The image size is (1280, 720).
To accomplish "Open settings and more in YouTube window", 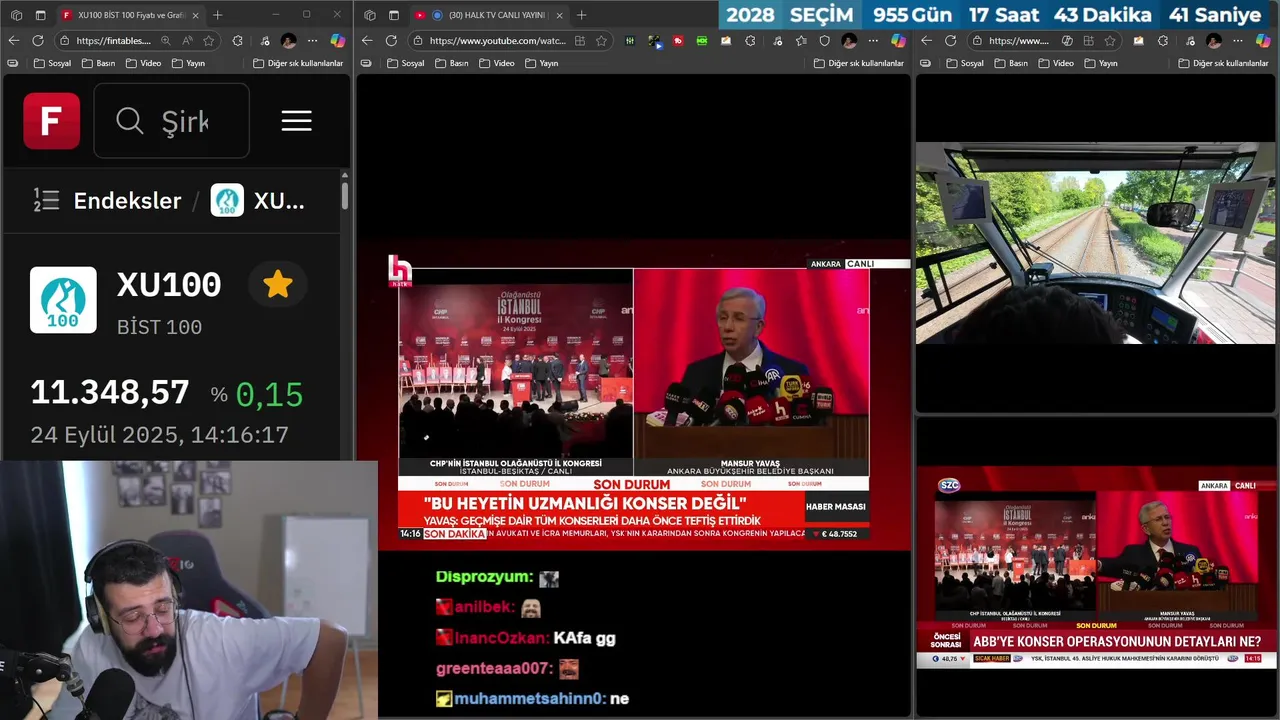I will pos(874,40).
